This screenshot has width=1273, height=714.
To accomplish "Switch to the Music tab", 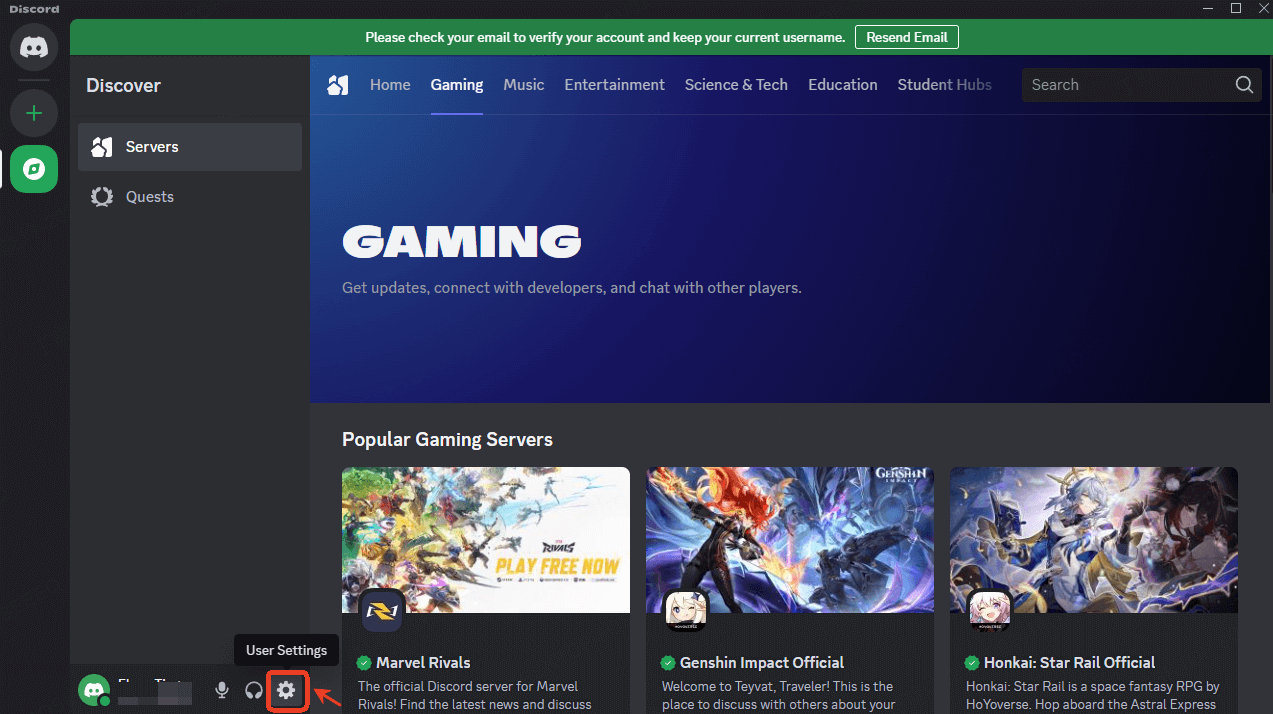I will [524, 85].
